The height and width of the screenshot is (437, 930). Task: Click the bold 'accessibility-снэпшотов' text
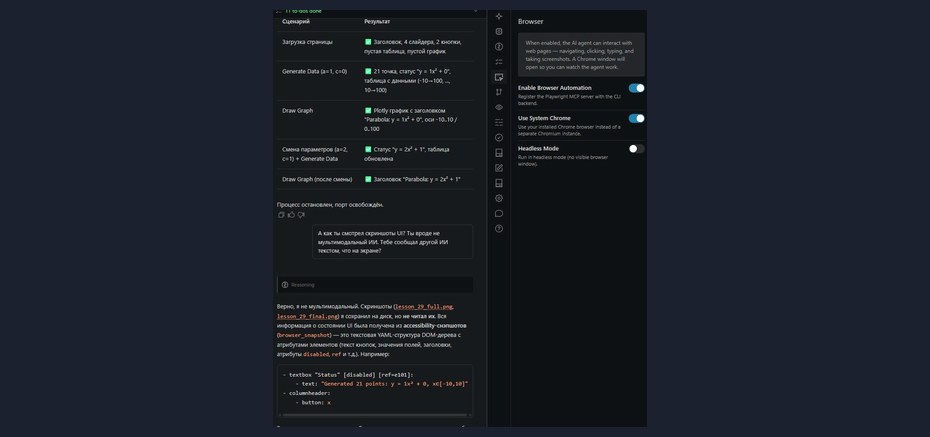coord(435,326)
